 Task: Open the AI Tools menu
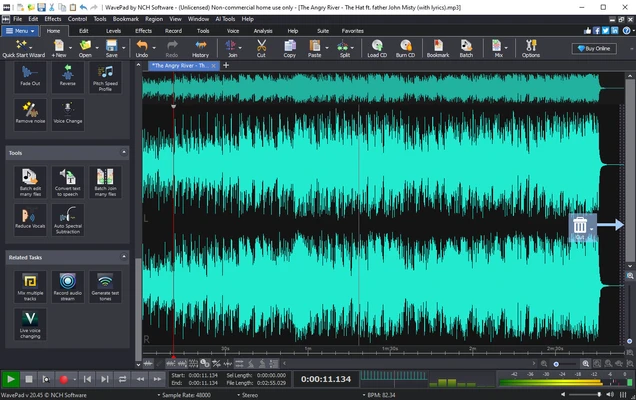coord(225,19)
